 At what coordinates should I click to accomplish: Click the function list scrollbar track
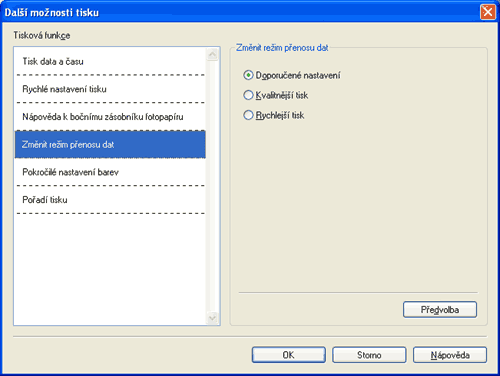tap(212, 186)
